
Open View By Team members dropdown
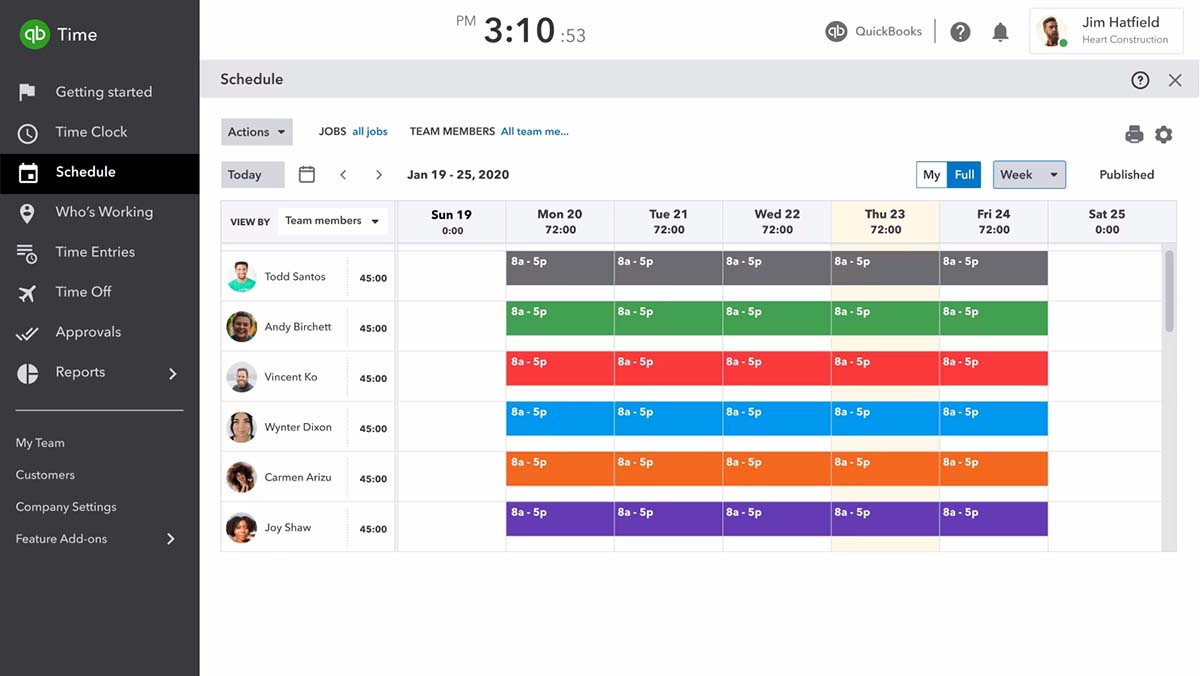332,221
